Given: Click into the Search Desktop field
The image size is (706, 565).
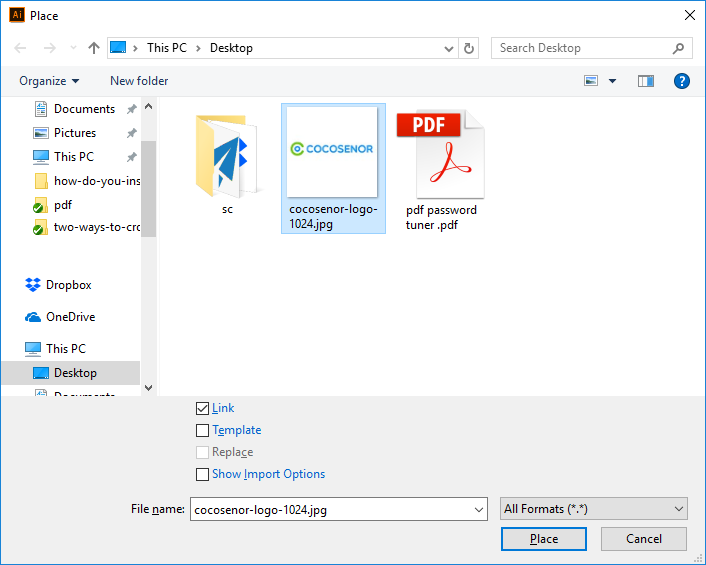Looking at the screenshot, I should (592, 48).
